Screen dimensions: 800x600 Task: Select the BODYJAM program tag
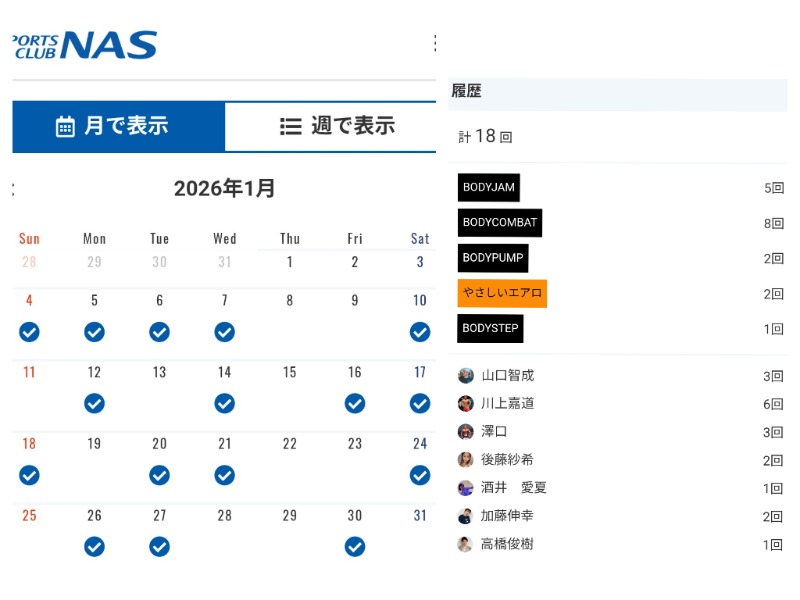489,188
